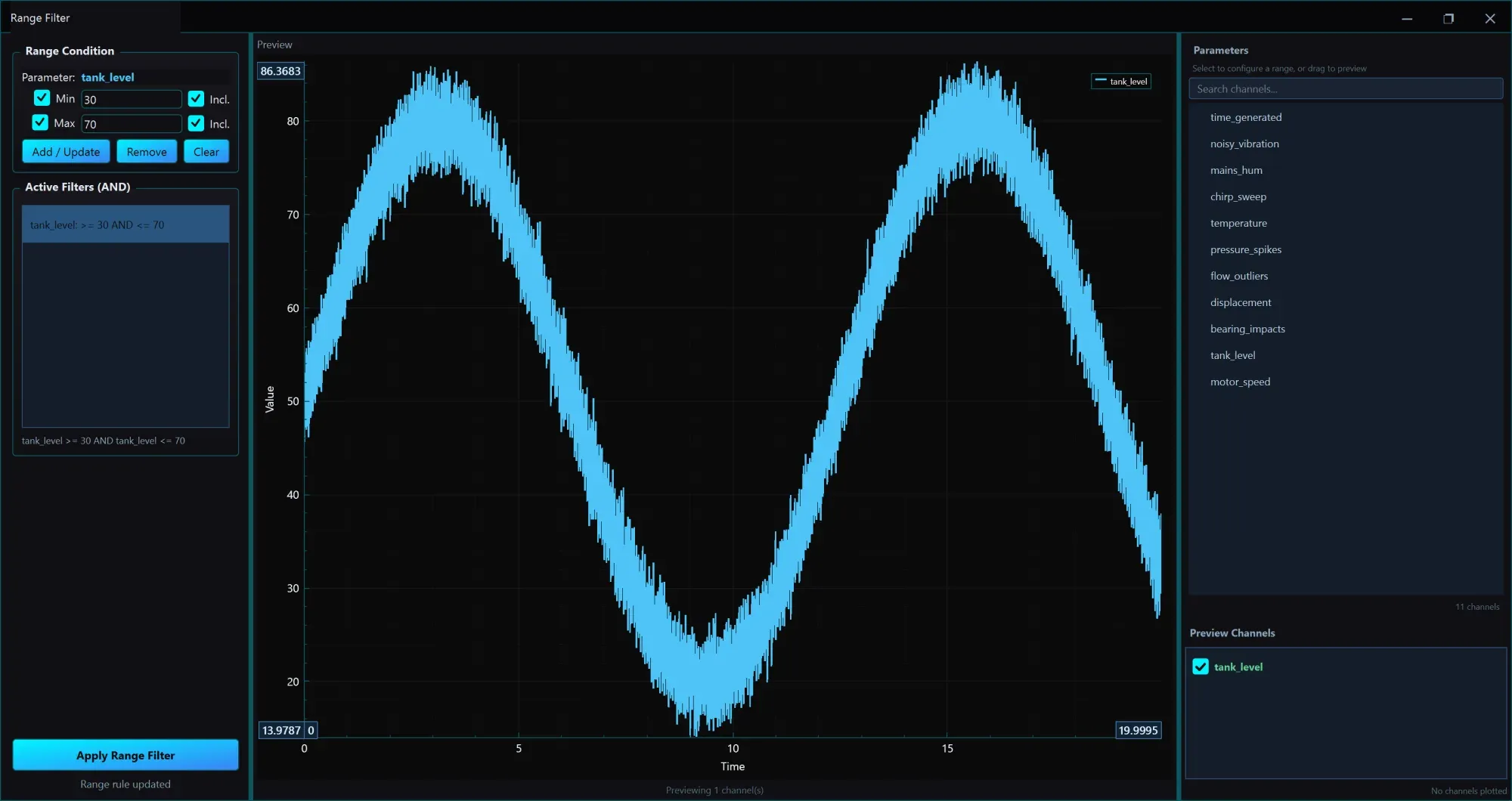Click the Remove button
Viewport: 1512px width, 801px height.
[x=147, y=152]
